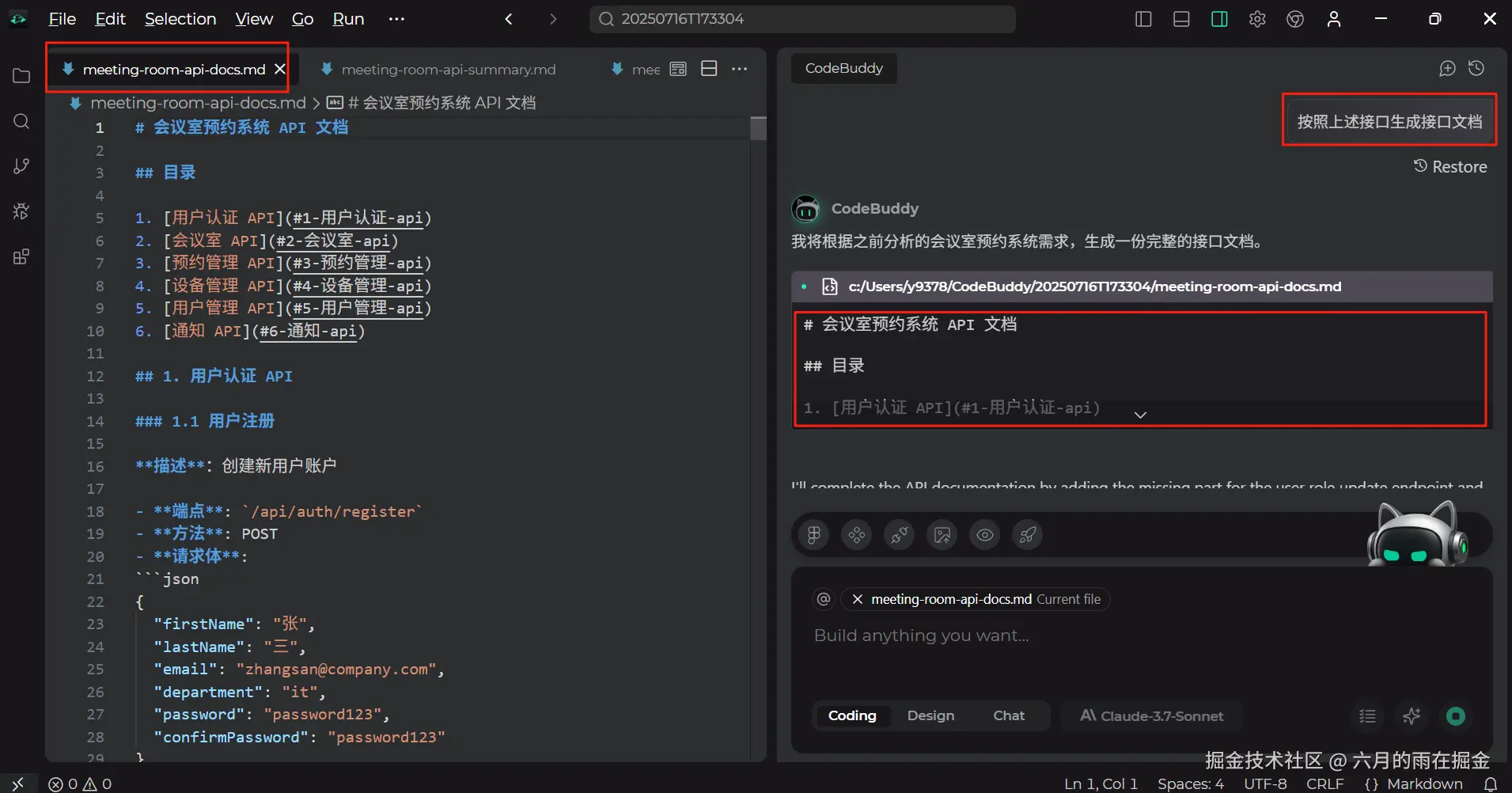Change CRLF end-of-line sequence
The image size is (1512, 793).
pyautogui.click(x=1324, y=784)
